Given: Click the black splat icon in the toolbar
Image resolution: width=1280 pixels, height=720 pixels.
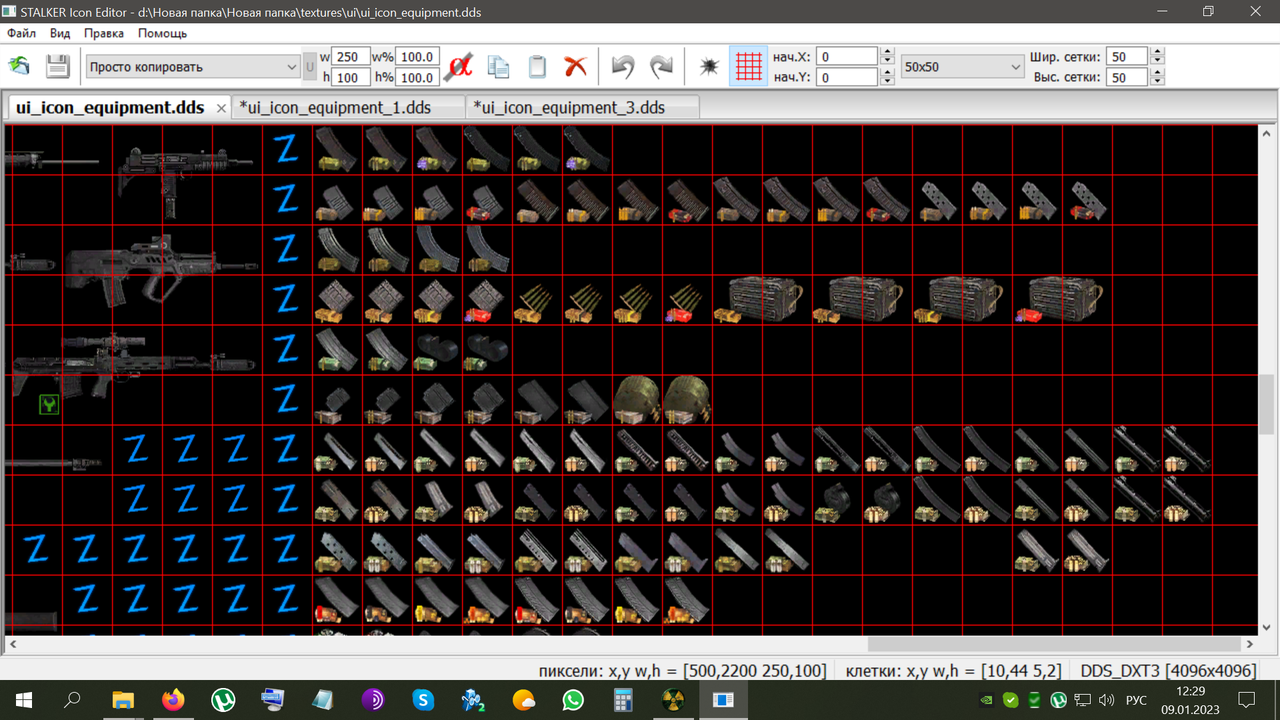Looking at the screenshot, I should [709, 66].
